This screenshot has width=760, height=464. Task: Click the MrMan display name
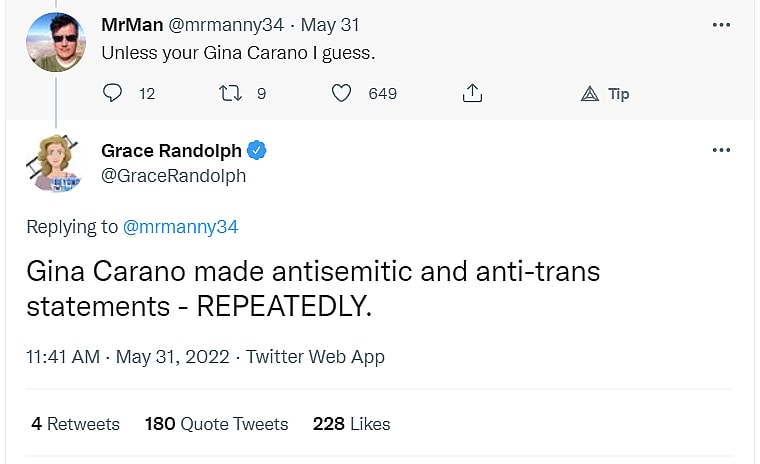[132, 25]
